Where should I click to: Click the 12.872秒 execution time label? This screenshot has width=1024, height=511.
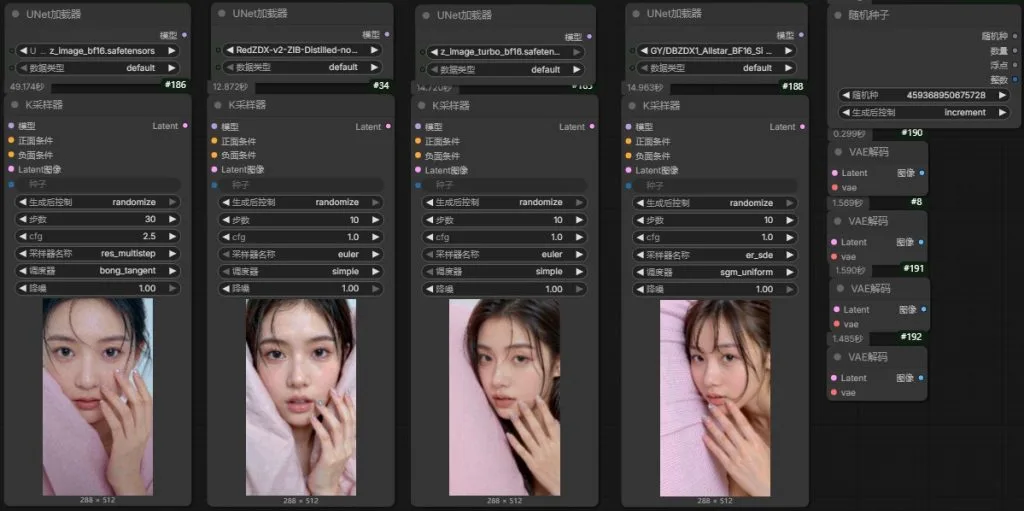pos(232,86)
